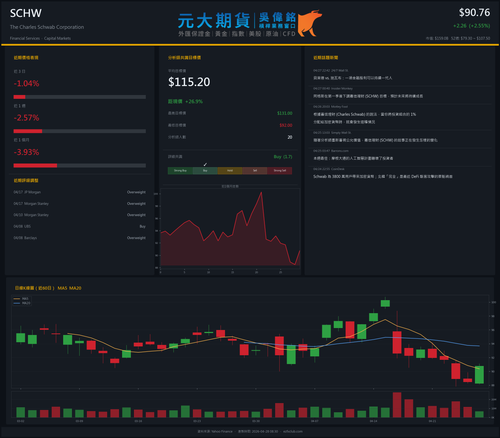Click the last green candlestick on the right

(x=479, y=375)
